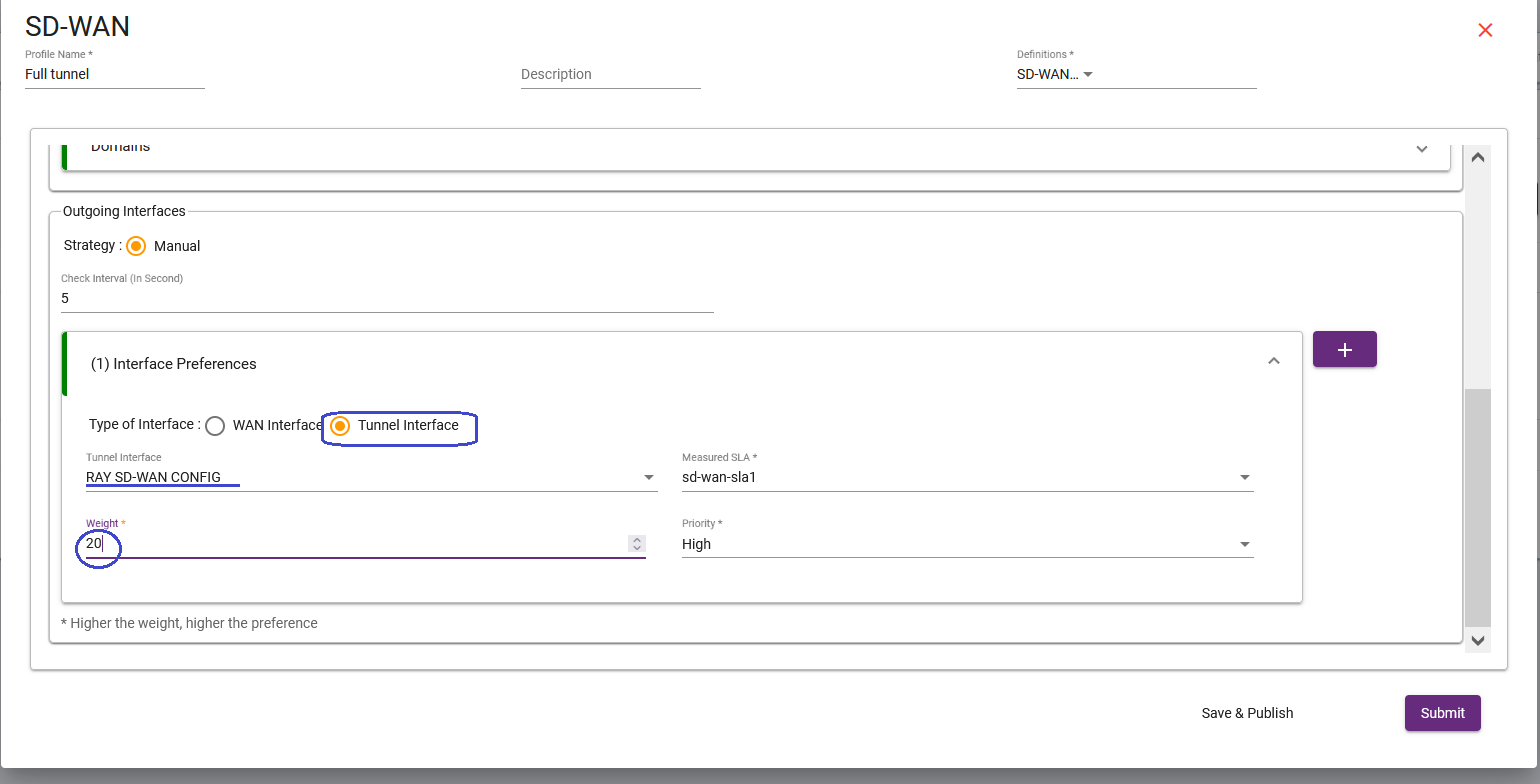1540x784 pixels.
Task: Expand the Domains section chevron
Action: pyautogui.click(x=1421, y=149)
